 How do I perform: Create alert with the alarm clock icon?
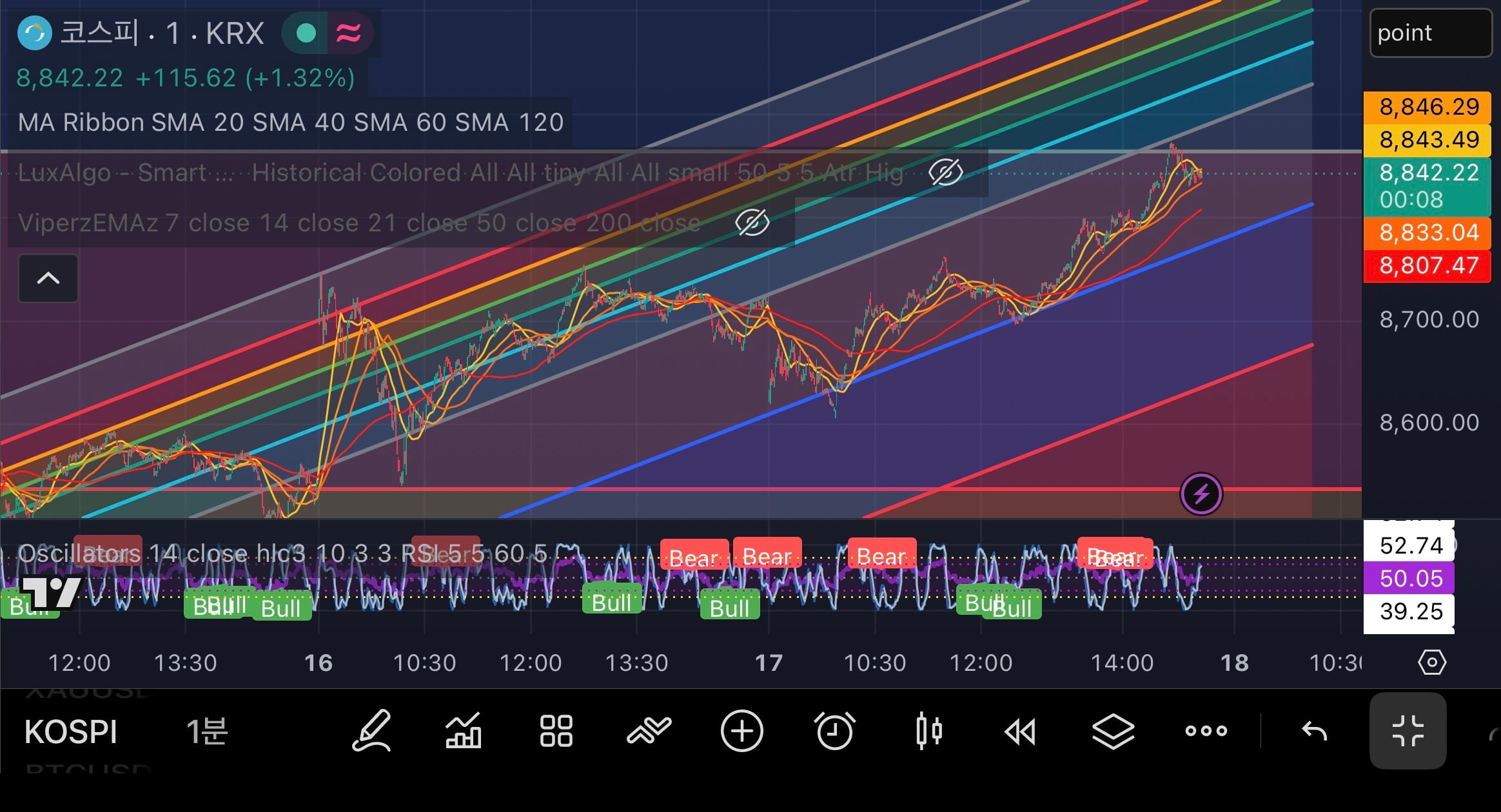pos(834,731)
